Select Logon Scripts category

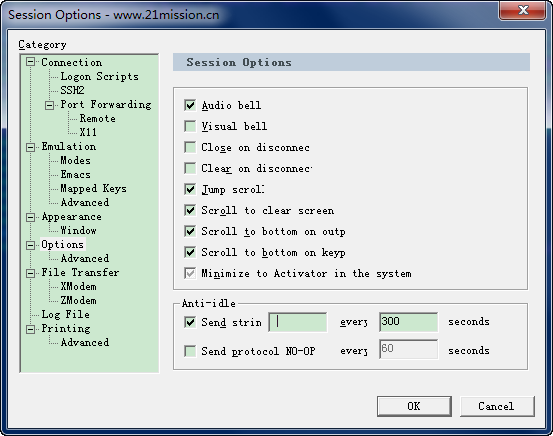coord(99,77)
